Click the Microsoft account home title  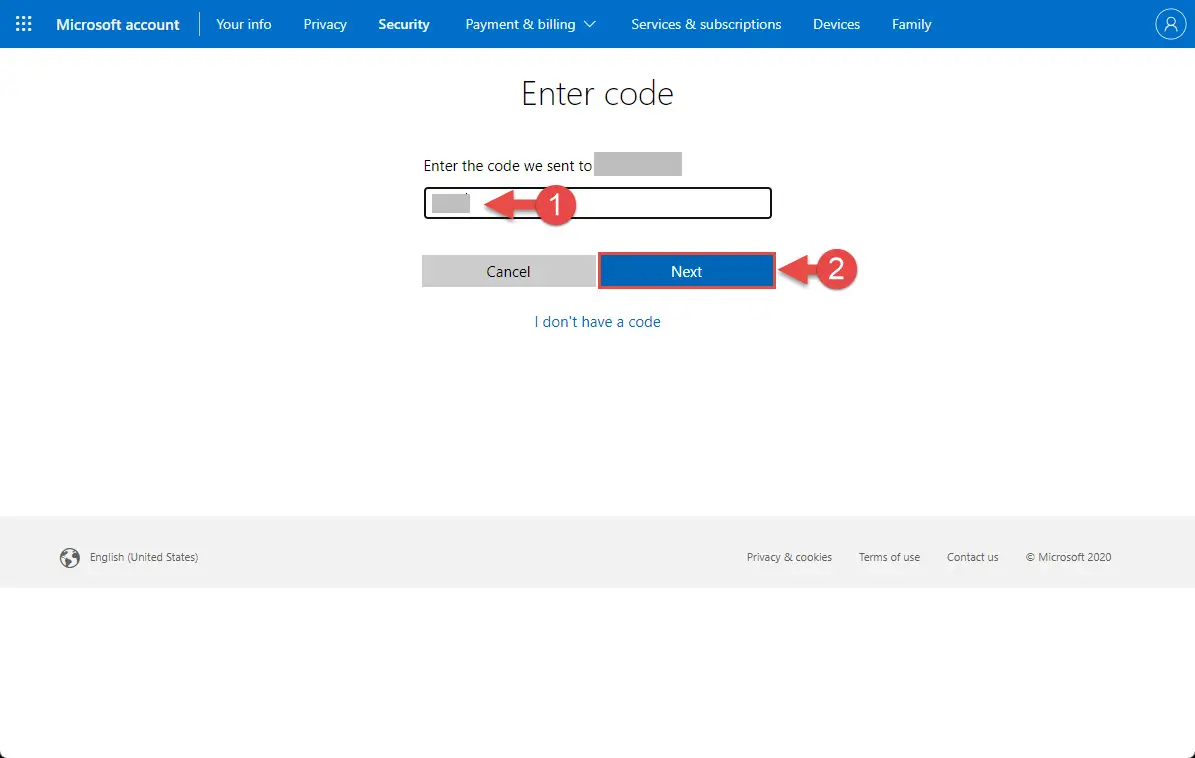[x=118, y=24]
